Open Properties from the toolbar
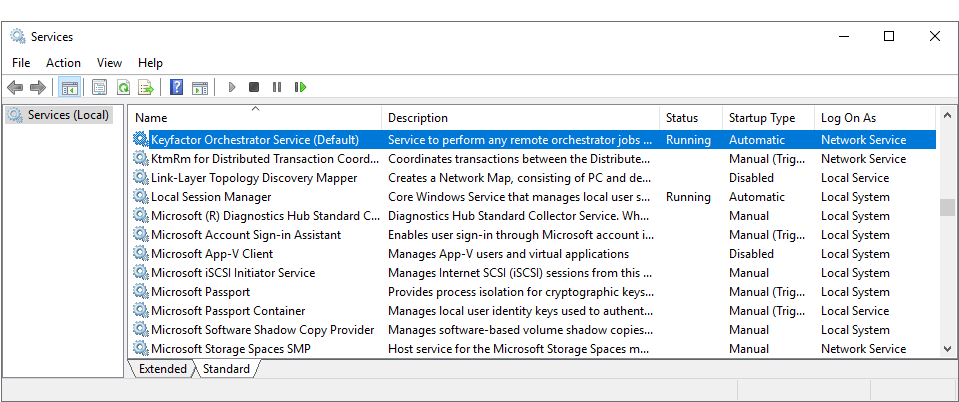The height and width of the screenshot is (402, 959). [99, 88]
